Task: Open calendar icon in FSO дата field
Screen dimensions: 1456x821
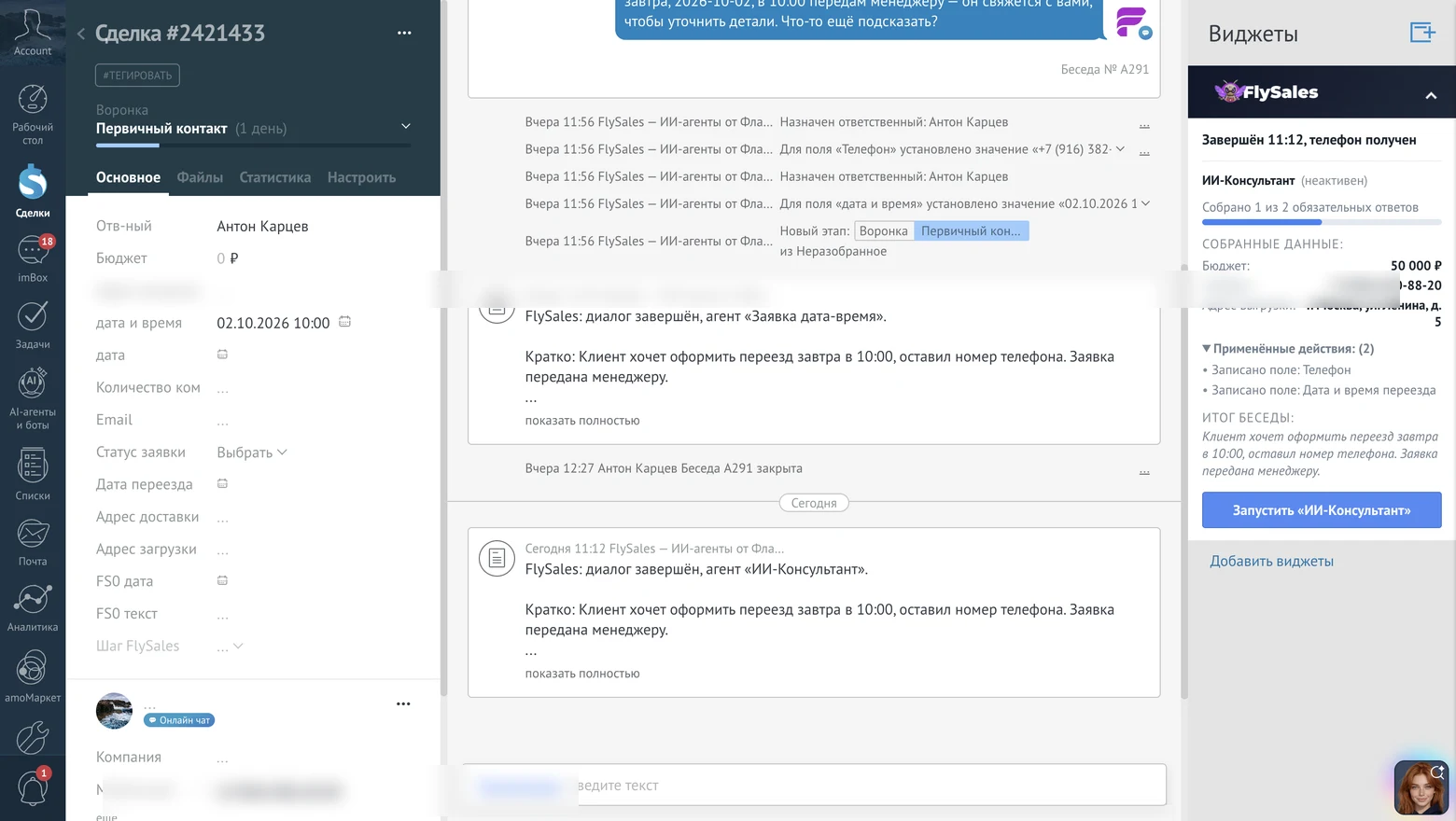Action: click(x=222, y=580)
